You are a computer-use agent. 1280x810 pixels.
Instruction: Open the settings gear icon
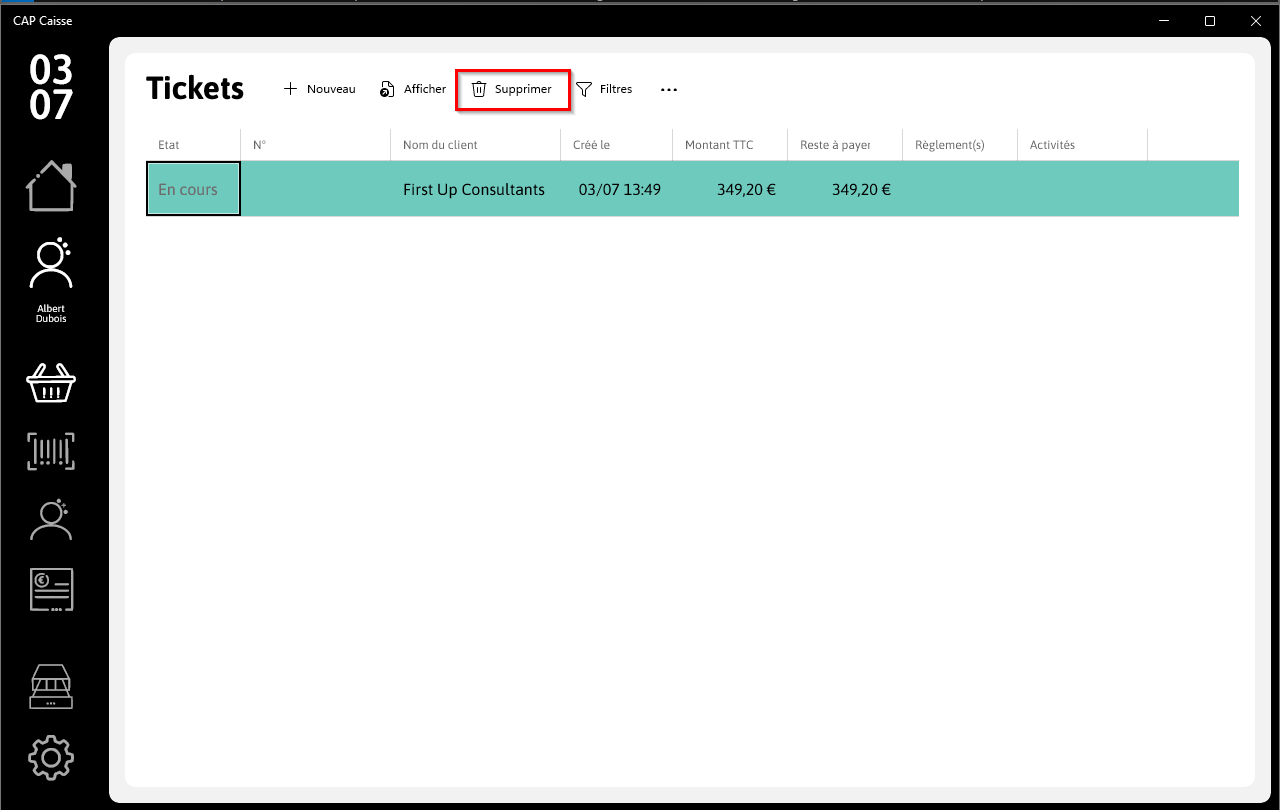pyautogui.click(x=51, y=758)
